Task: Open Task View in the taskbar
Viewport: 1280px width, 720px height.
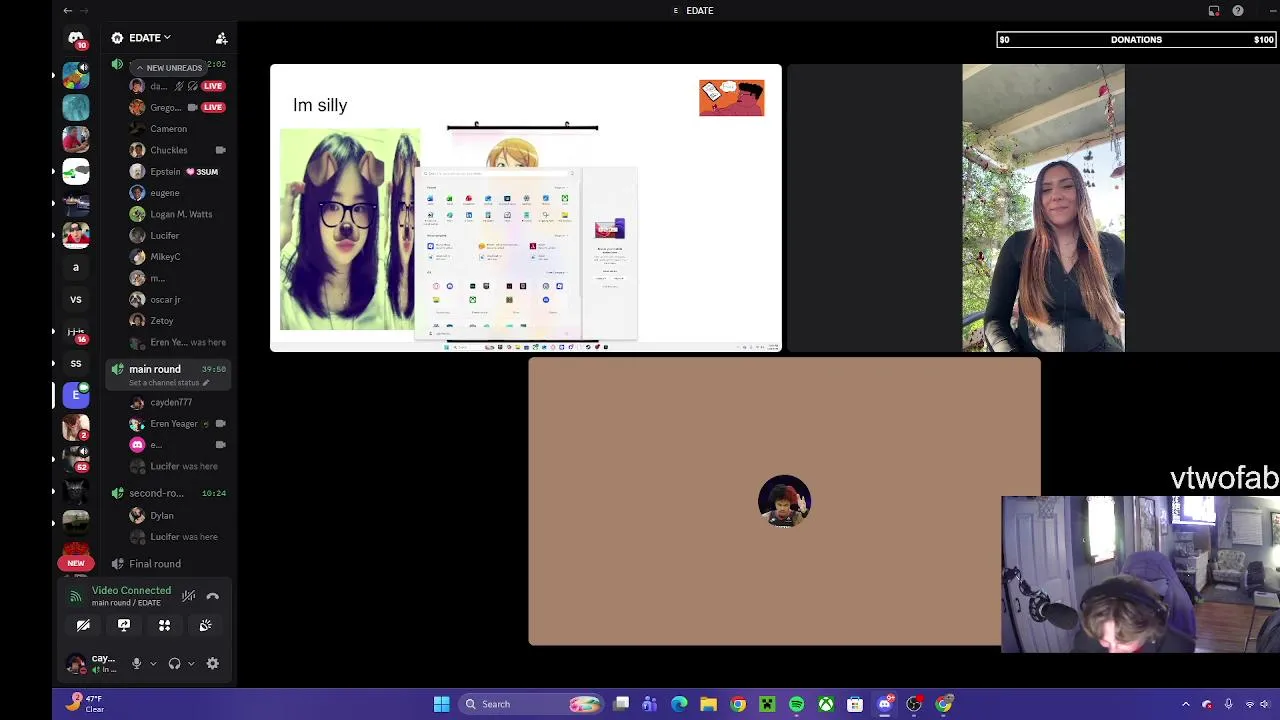Action: point(621,704)
